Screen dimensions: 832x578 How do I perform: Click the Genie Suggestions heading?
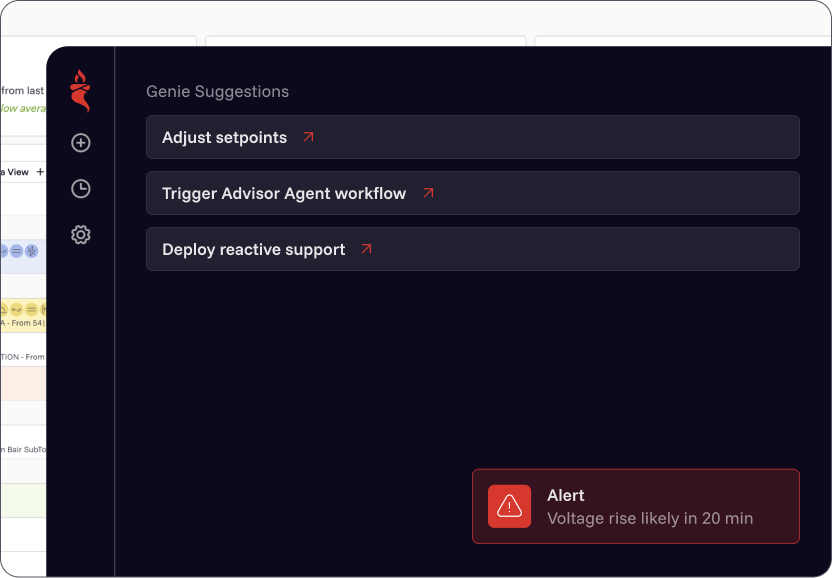coord(217,91)
